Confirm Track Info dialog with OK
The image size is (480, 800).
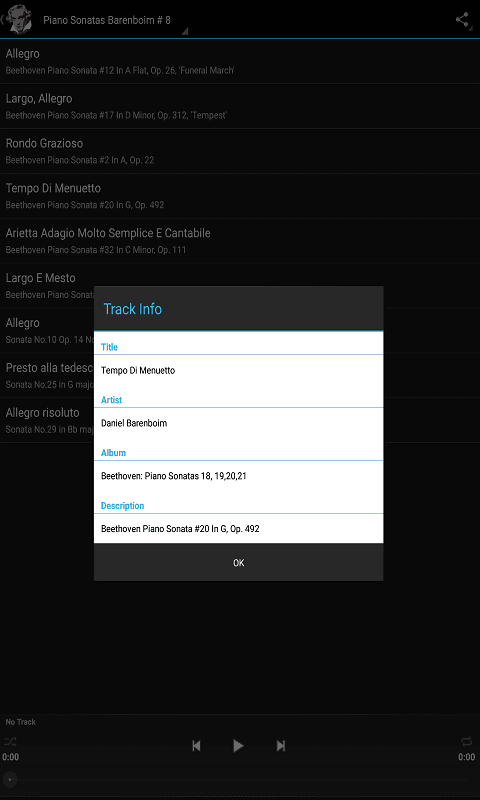238,563
